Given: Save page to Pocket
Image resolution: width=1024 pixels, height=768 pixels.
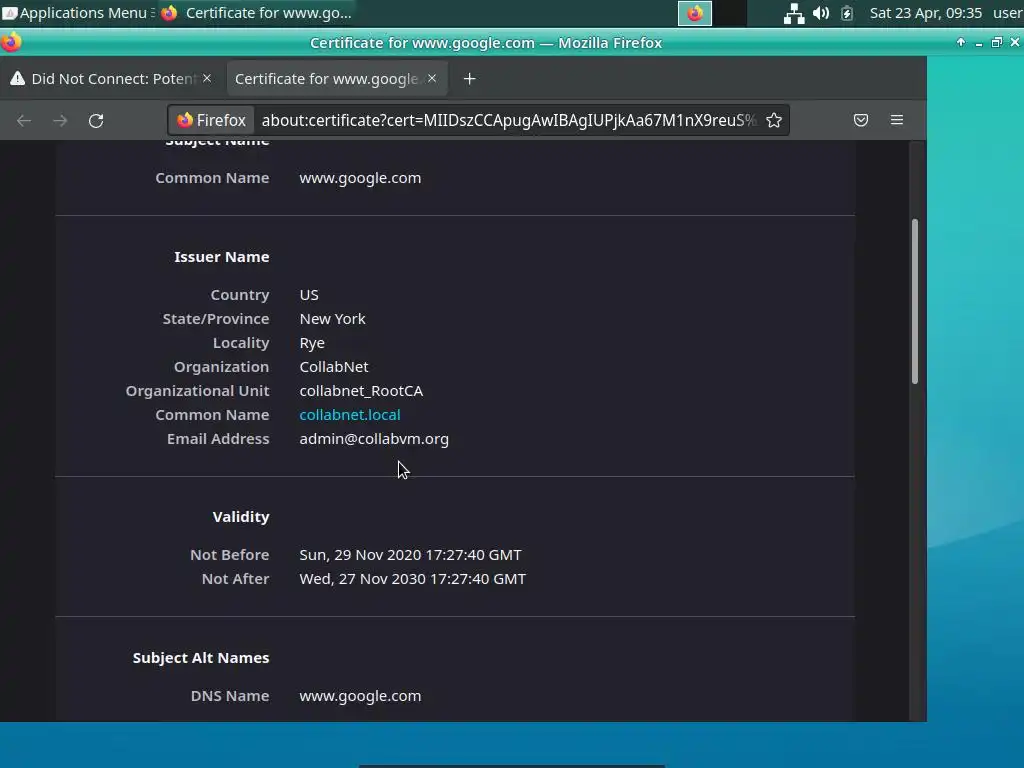Looking at the screenshot, I should tap(861, 120).
